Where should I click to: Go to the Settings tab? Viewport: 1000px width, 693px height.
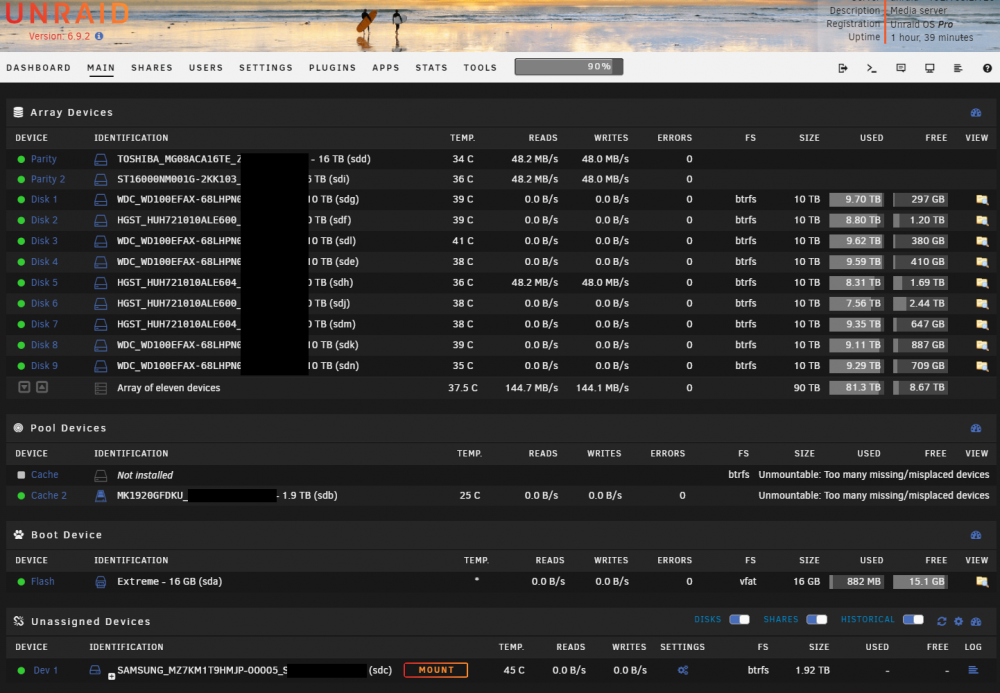point(266,68)
